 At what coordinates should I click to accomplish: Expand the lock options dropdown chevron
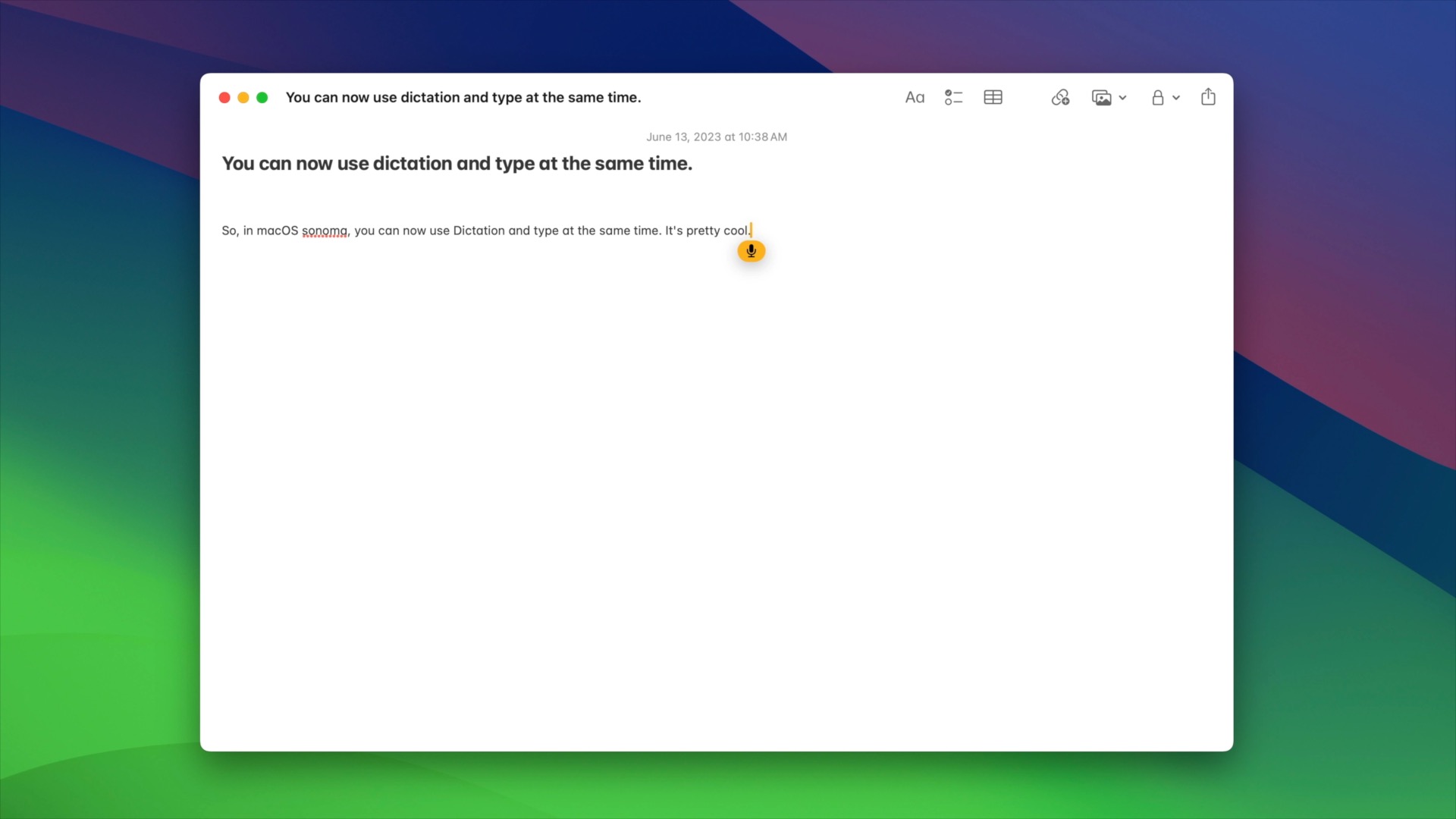[1176, 97]
